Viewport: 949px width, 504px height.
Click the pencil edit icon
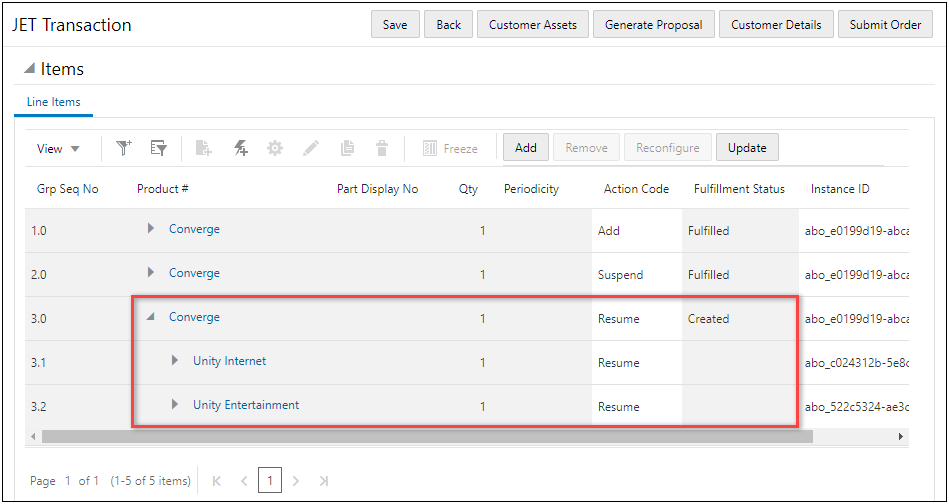[x=310, y=148]
